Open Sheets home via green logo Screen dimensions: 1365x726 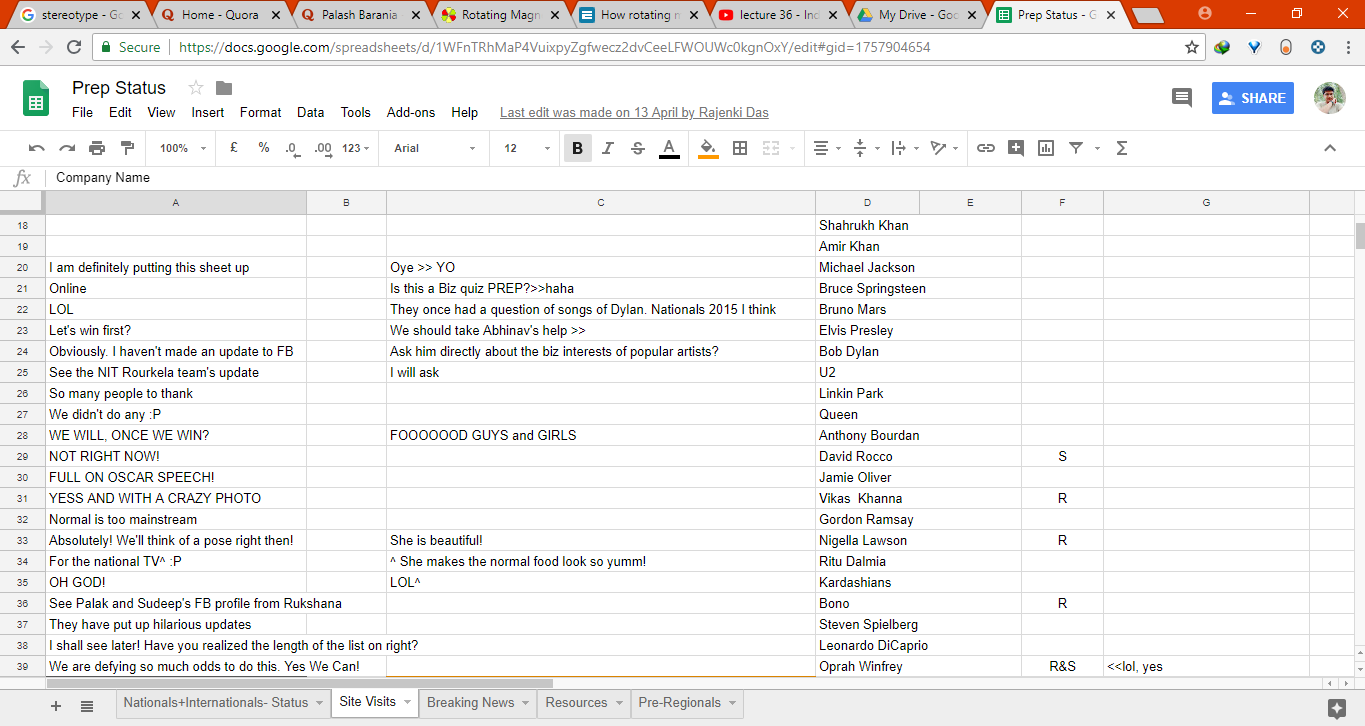pyautogui.click(x=36, y=98)
